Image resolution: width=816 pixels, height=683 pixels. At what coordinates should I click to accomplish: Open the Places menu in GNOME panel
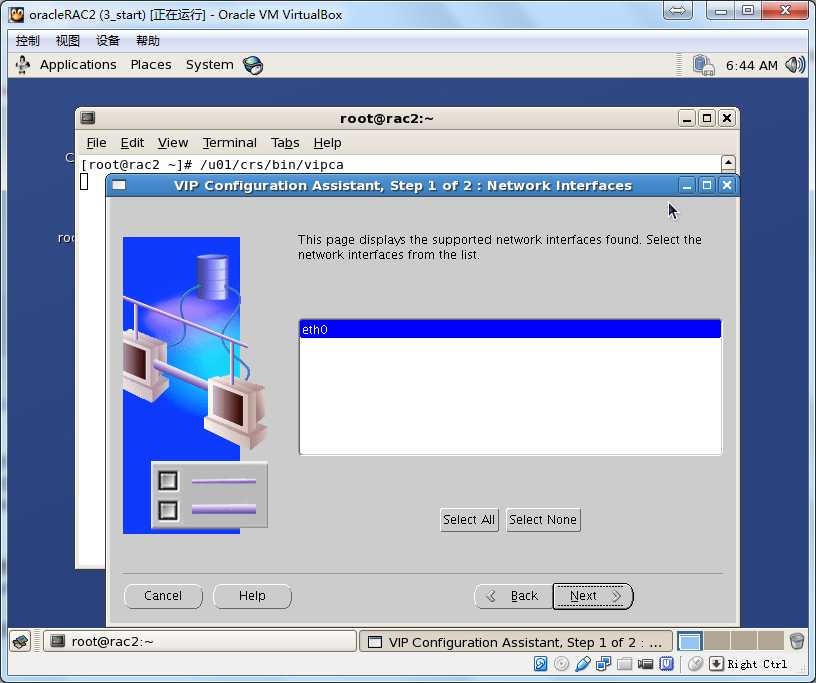click(151, 65)
